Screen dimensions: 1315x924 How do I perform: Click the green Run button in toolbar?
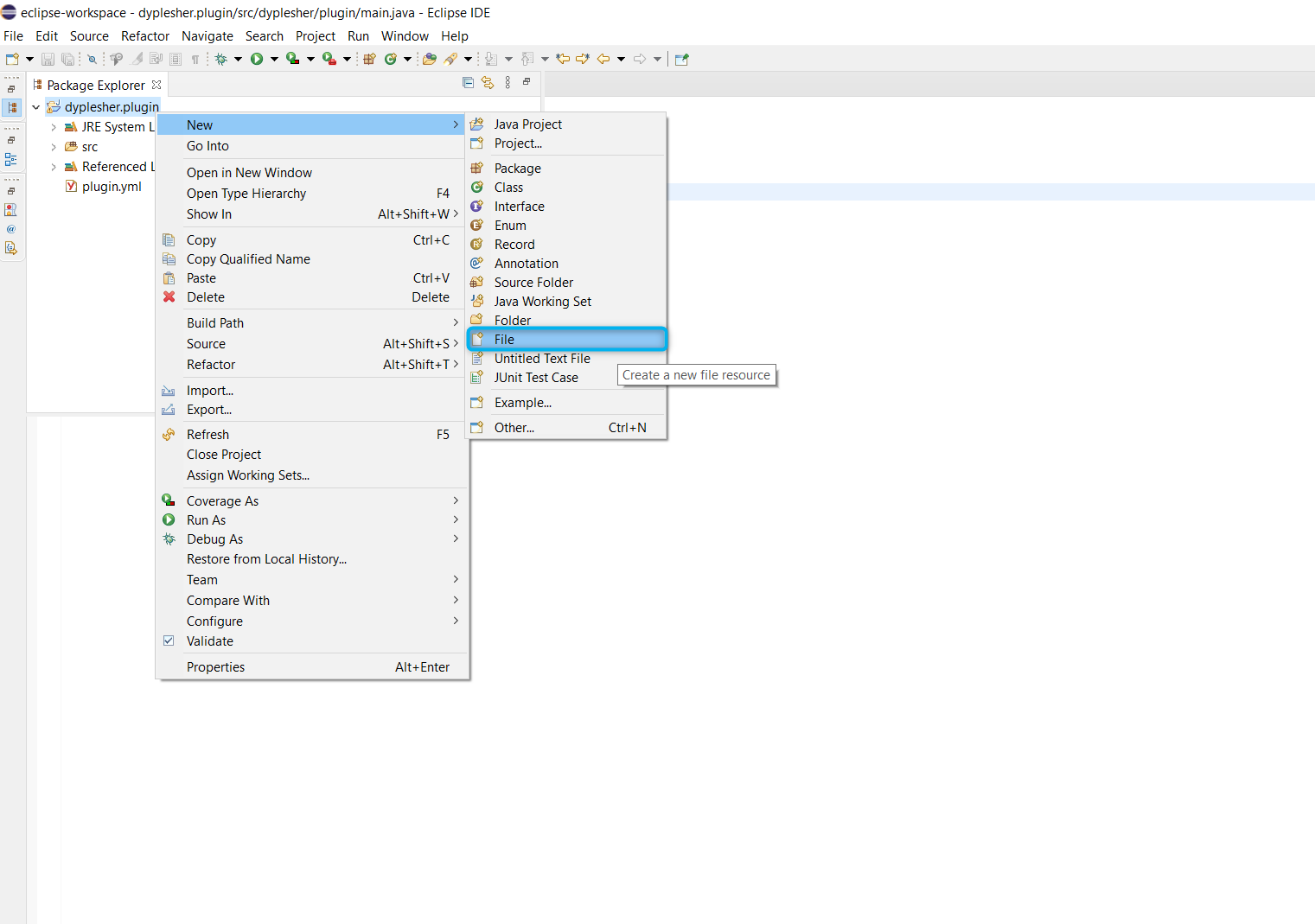click(257, 59)
